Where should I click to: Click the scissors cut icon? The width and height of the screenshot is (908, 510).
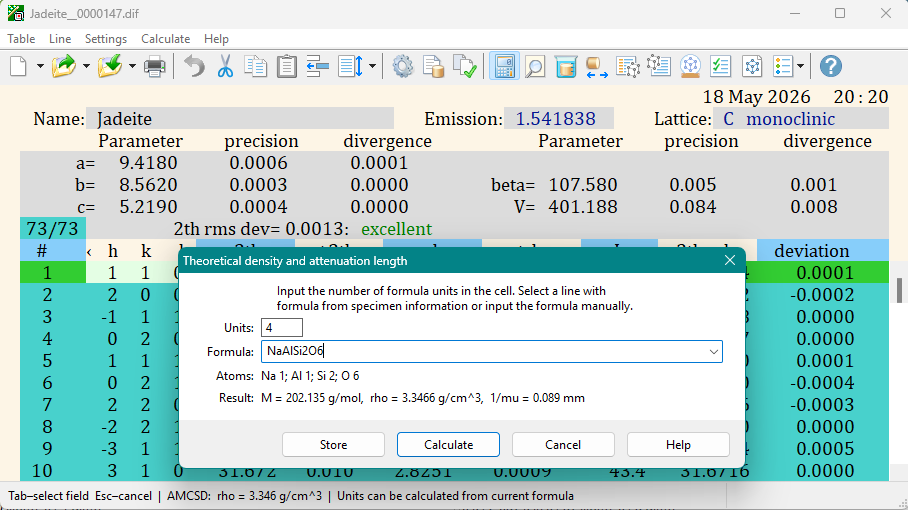(x=225, y=67)
